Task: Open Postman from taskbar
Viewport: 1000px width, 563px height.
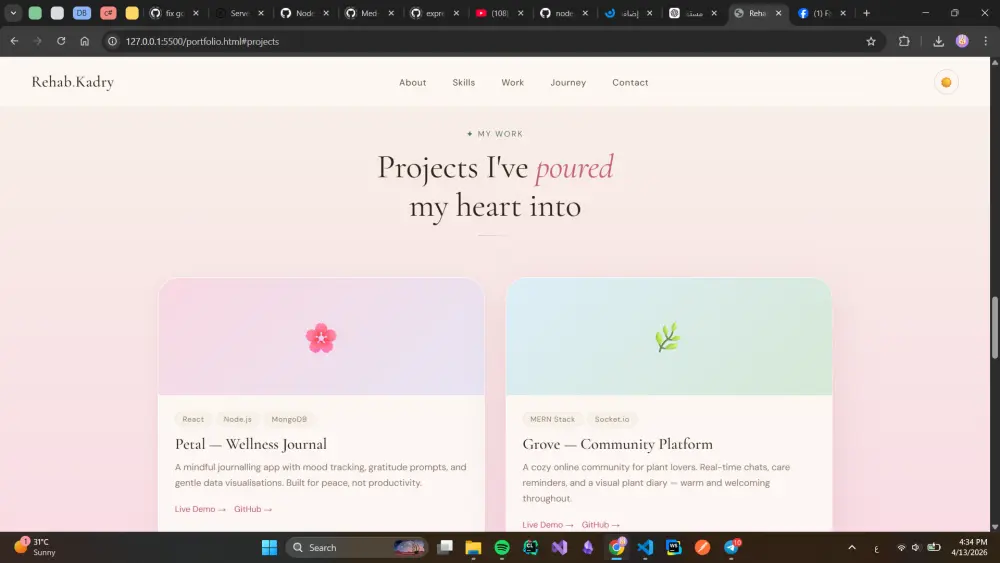Action: 702,547
